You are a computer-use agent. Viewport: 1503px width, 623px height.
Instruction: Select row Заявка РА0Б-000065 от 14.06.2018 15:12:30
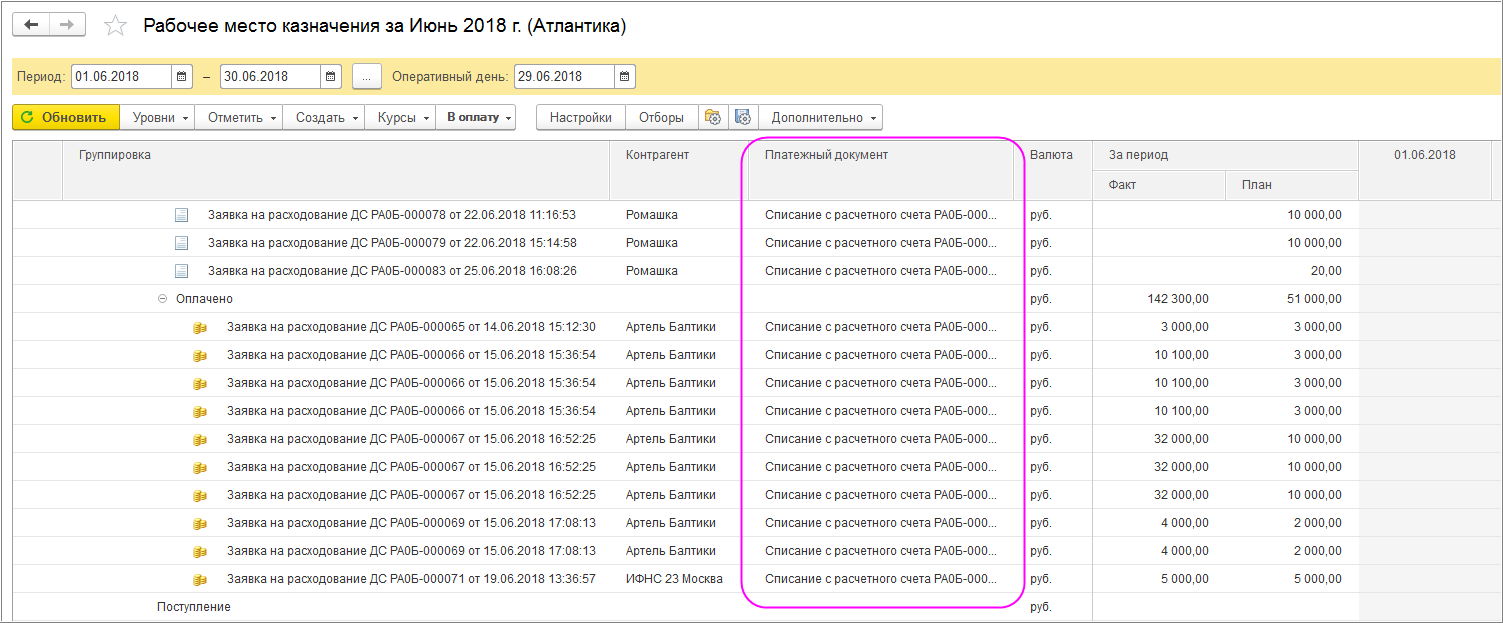[x=757, y=327]
